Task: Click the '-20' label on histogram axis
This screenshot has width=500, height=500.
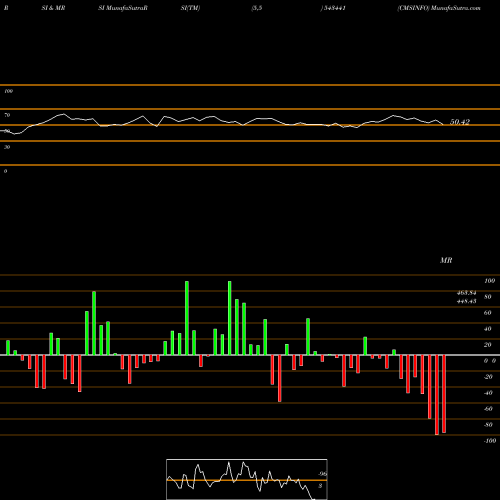Action: pyautogui.click(x=488, y=377)
